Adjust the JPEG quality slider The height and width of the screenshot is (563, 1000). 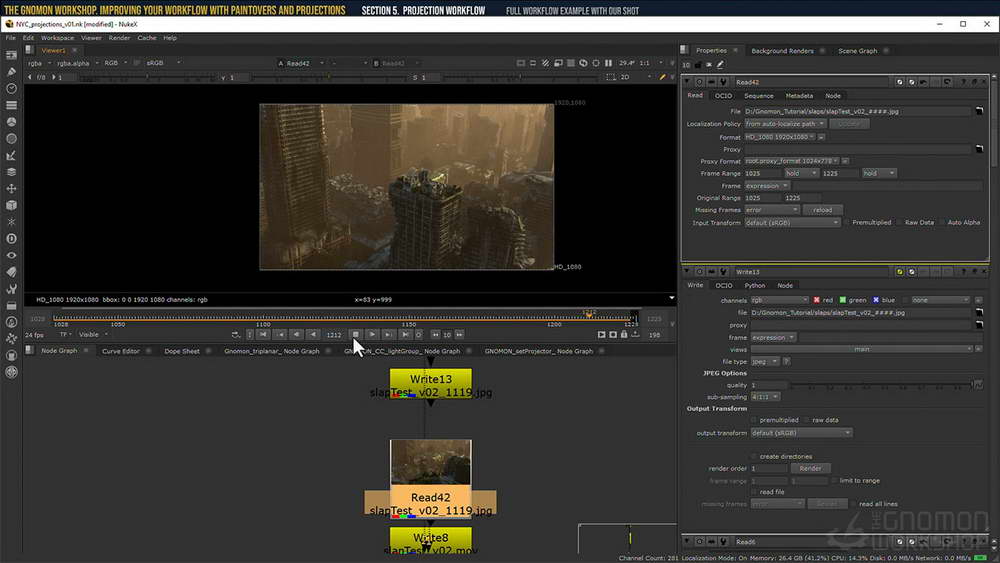click(x=881, y=385)
